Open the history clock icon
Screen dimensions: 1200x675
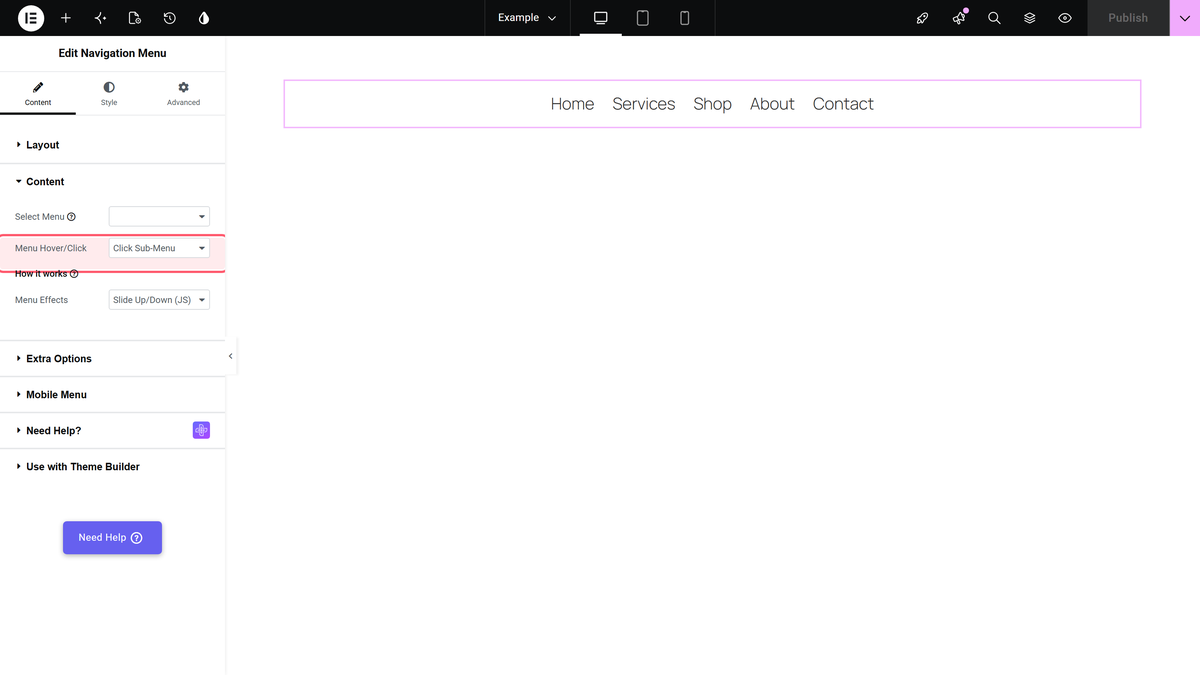(170, 18)
